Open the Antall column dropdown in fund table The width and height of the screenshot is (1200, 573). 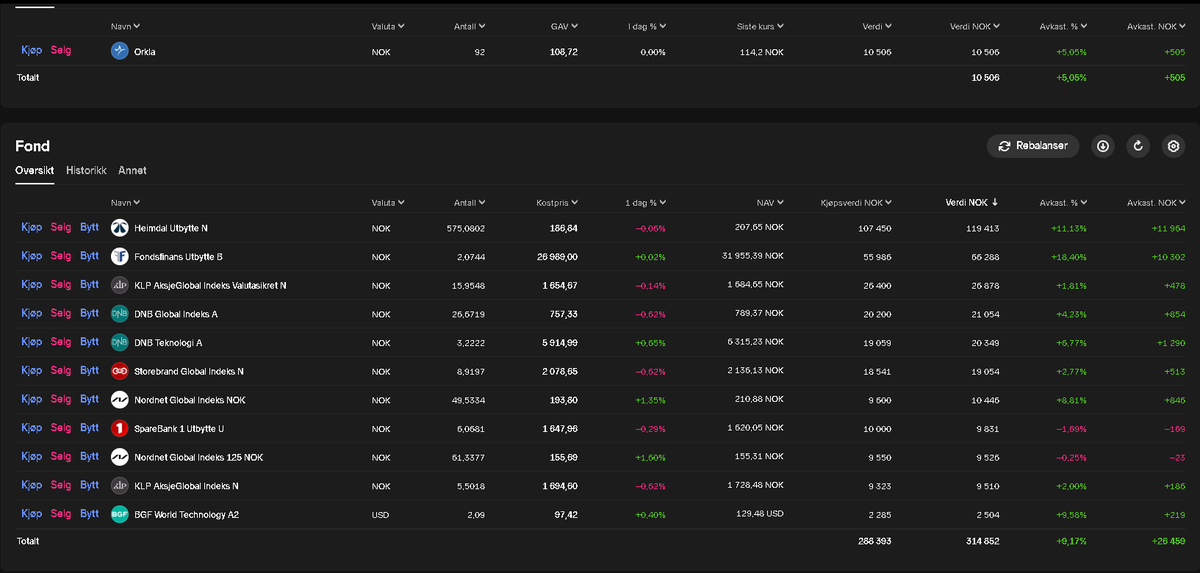coord(469,202)
